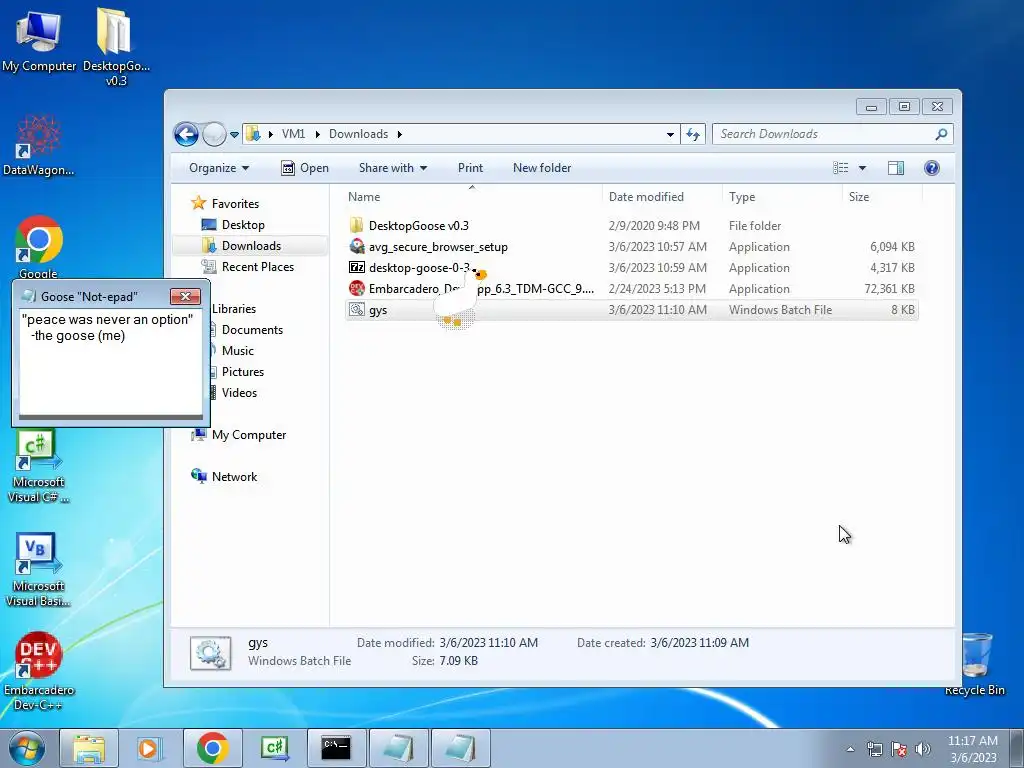This screenshot has width=1024, height=768.
Task: Click inside Goose Not-epad text area
Action: click(110, 362)
